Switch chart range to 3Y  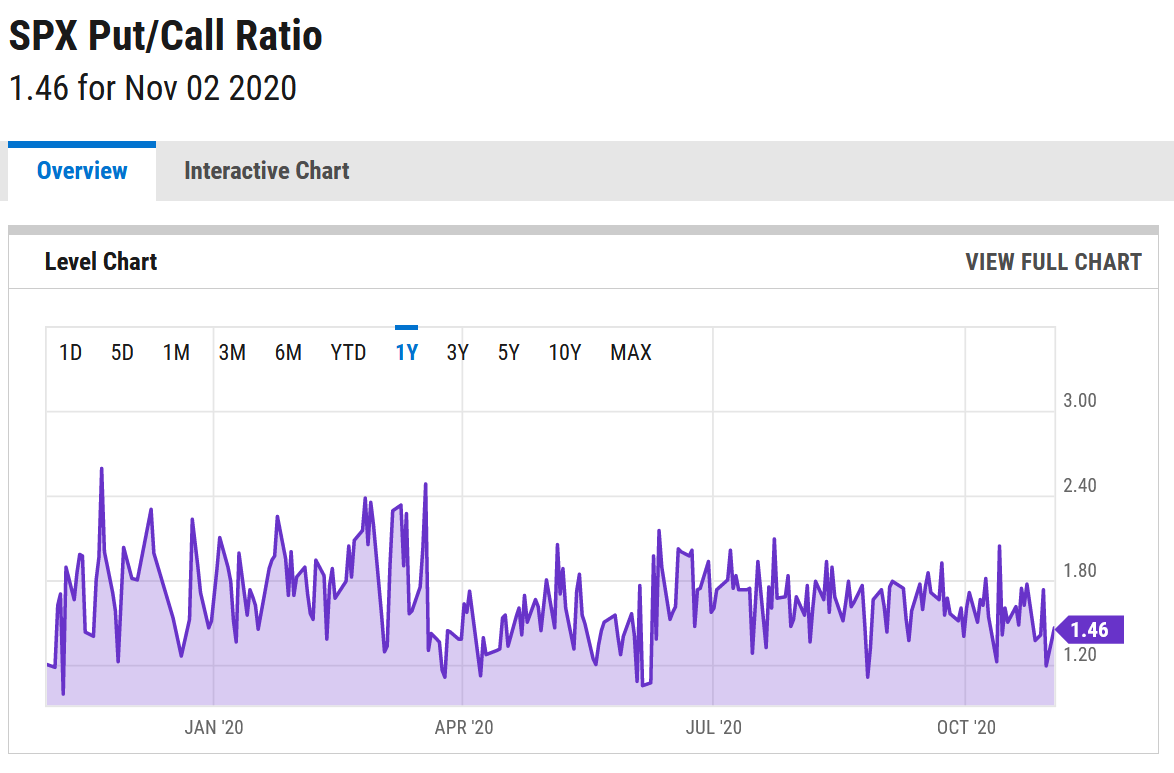(x=457, y=352)
